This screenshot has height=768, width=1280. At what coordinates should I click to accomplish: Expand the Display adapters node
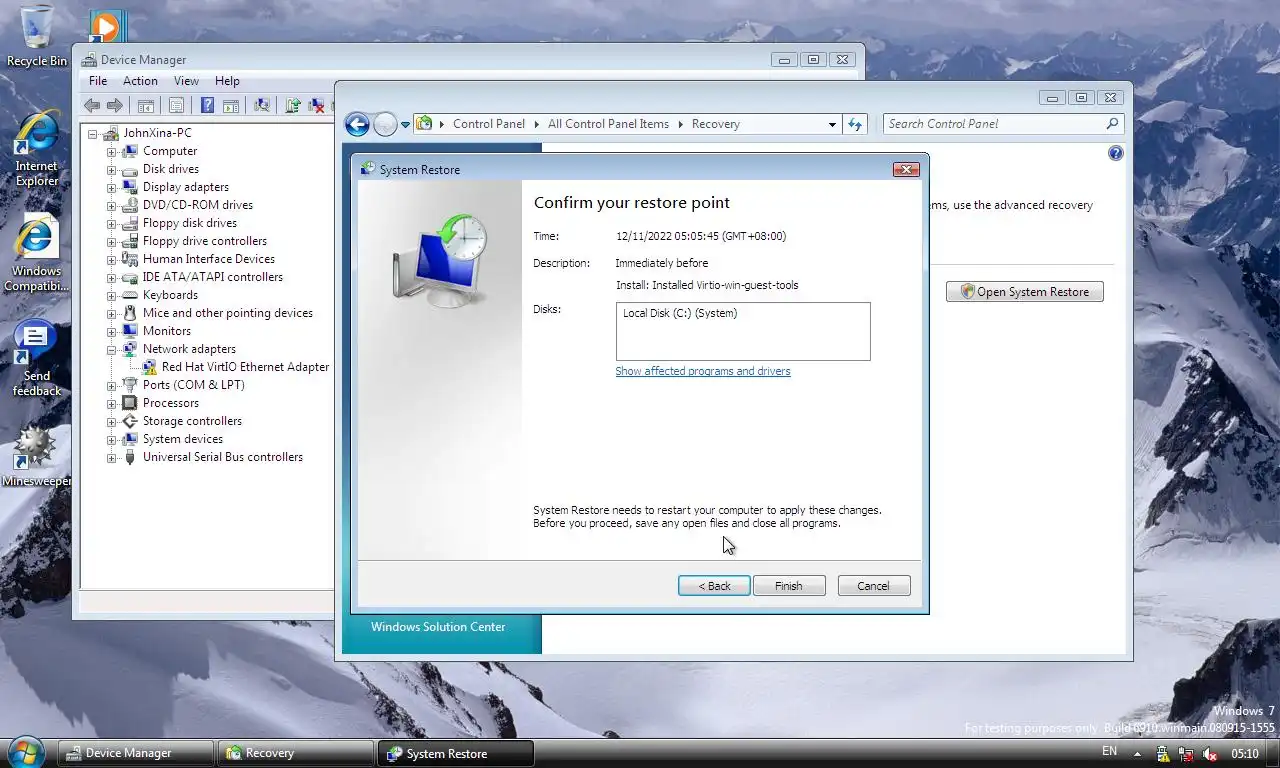tap(112, 187)
